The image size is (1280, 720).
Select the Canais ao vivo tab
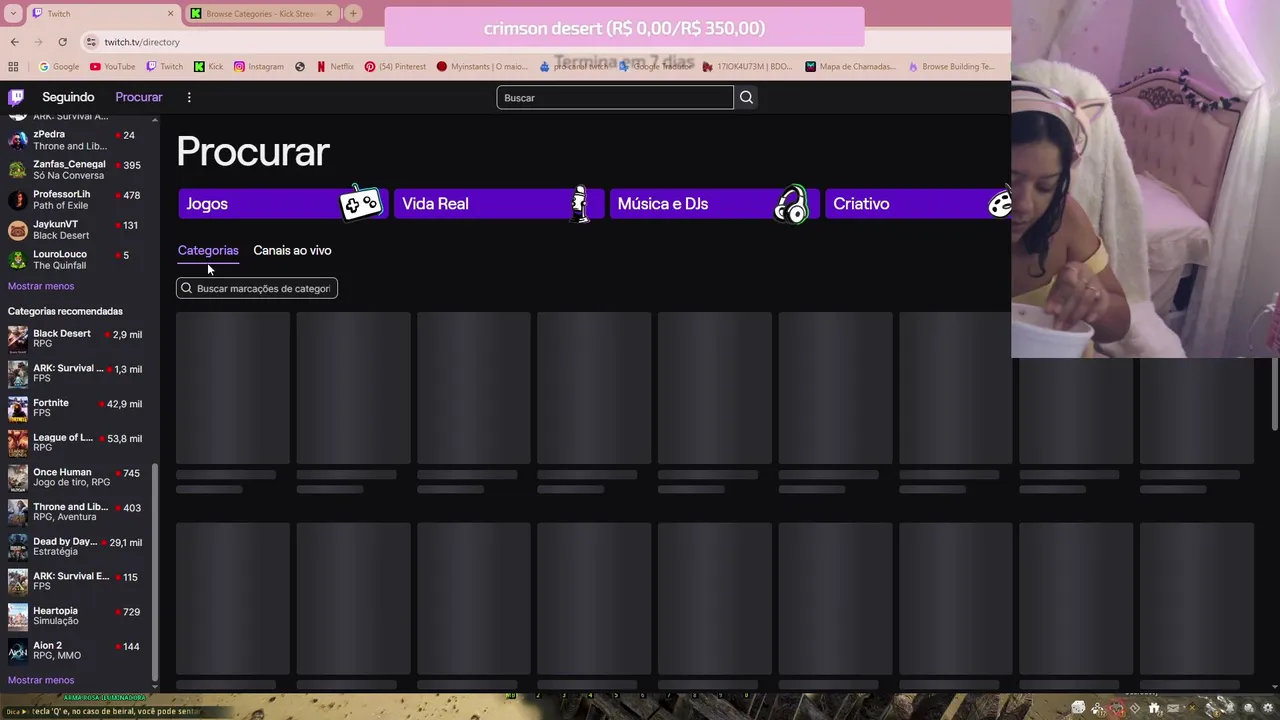(292, 250)
